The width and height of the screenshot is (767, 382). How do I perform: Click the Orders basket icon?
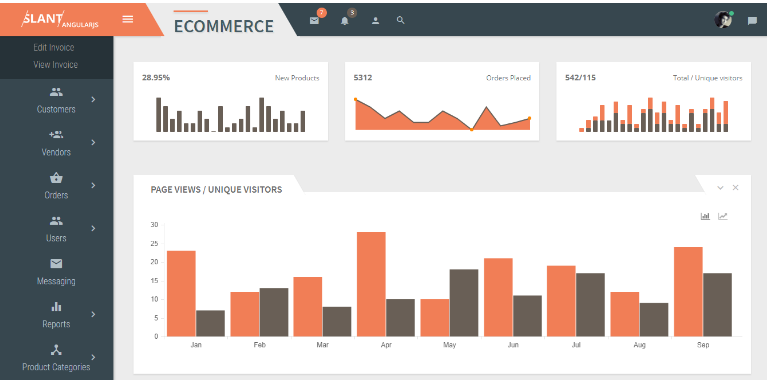[56, 177]
